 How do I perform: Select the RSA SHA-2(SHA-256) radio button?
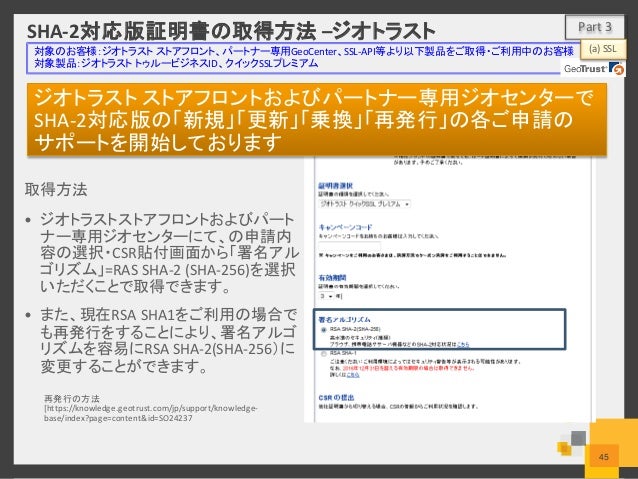coord(324,330)
